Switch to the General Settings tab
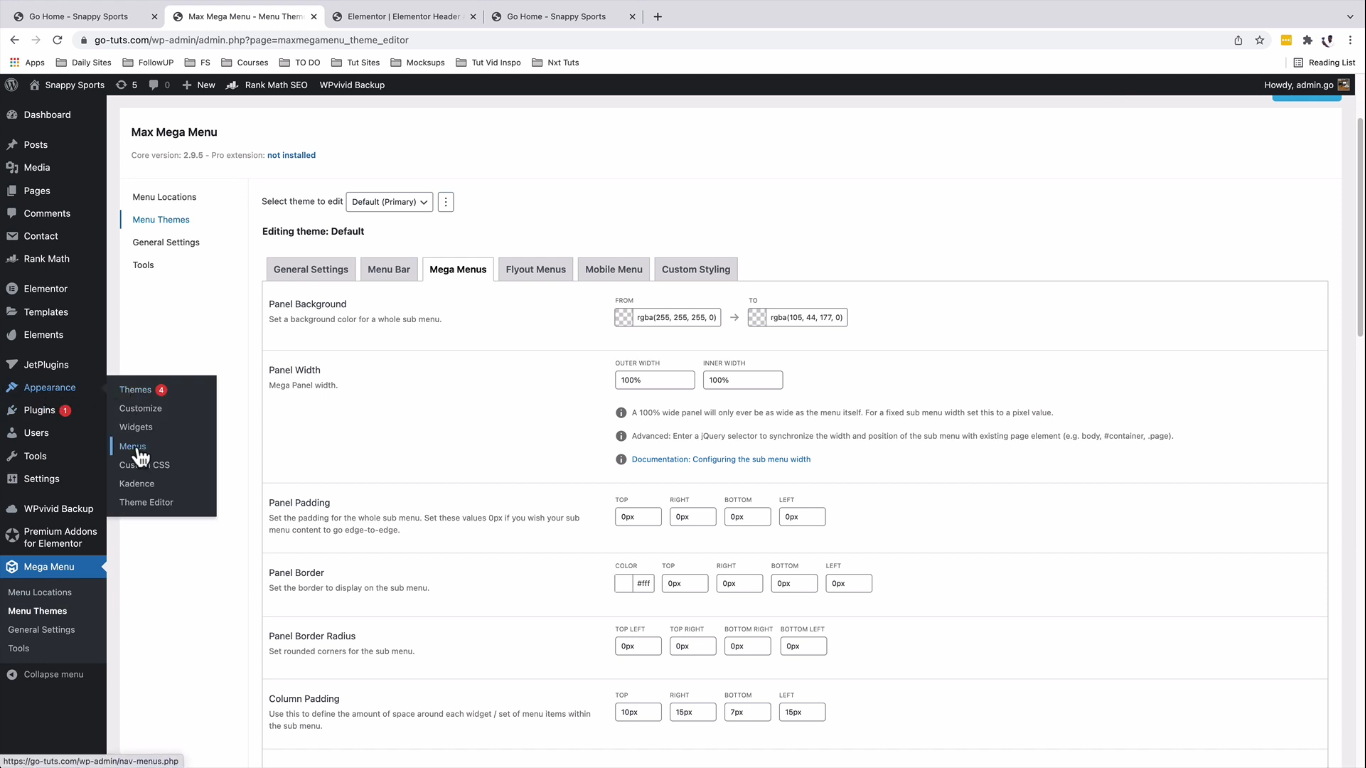The width and height of the screenshot is (1366, 768). 311,269
